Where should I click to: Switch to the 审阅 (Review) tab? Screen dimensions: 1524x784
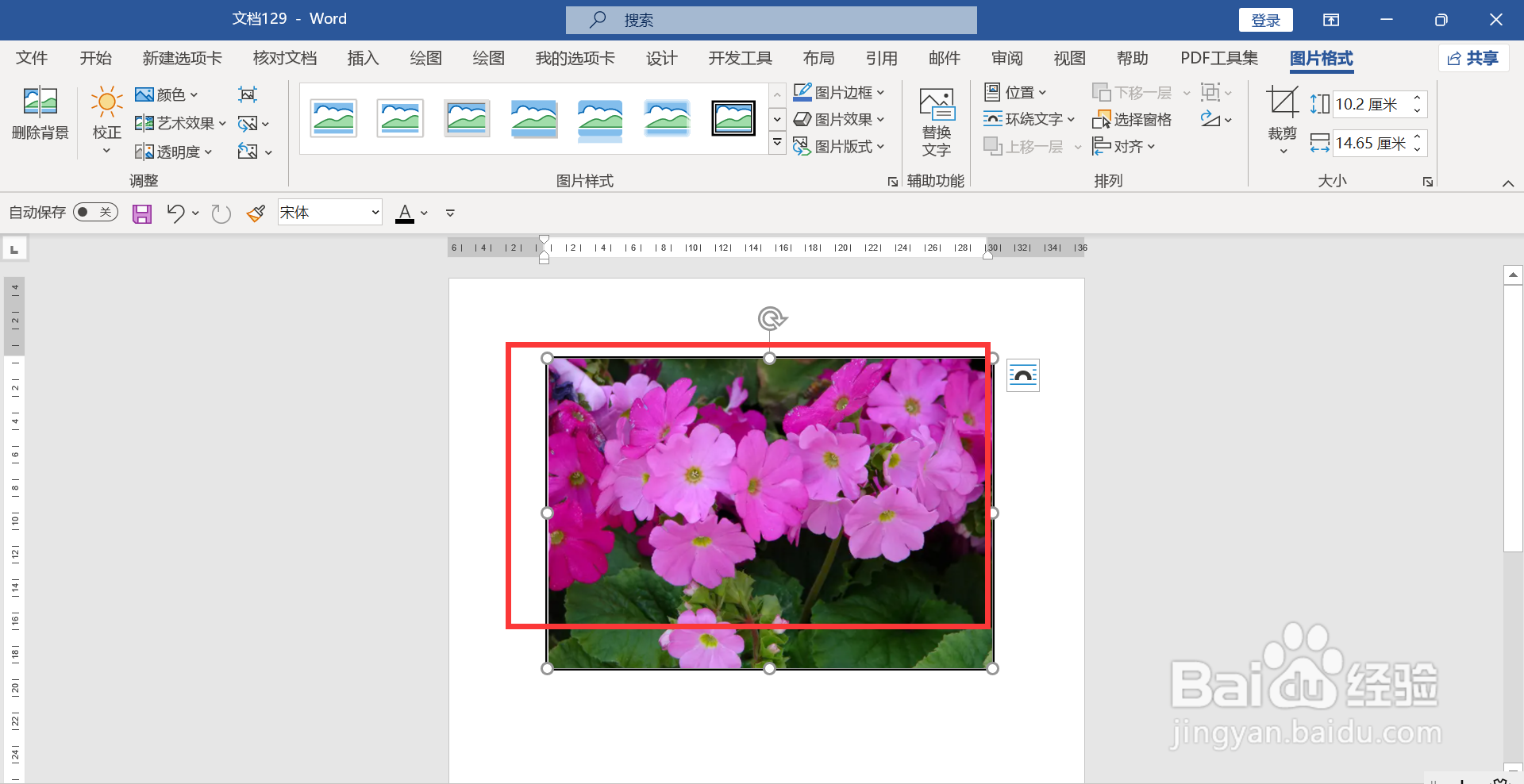tap(1007, 58)
